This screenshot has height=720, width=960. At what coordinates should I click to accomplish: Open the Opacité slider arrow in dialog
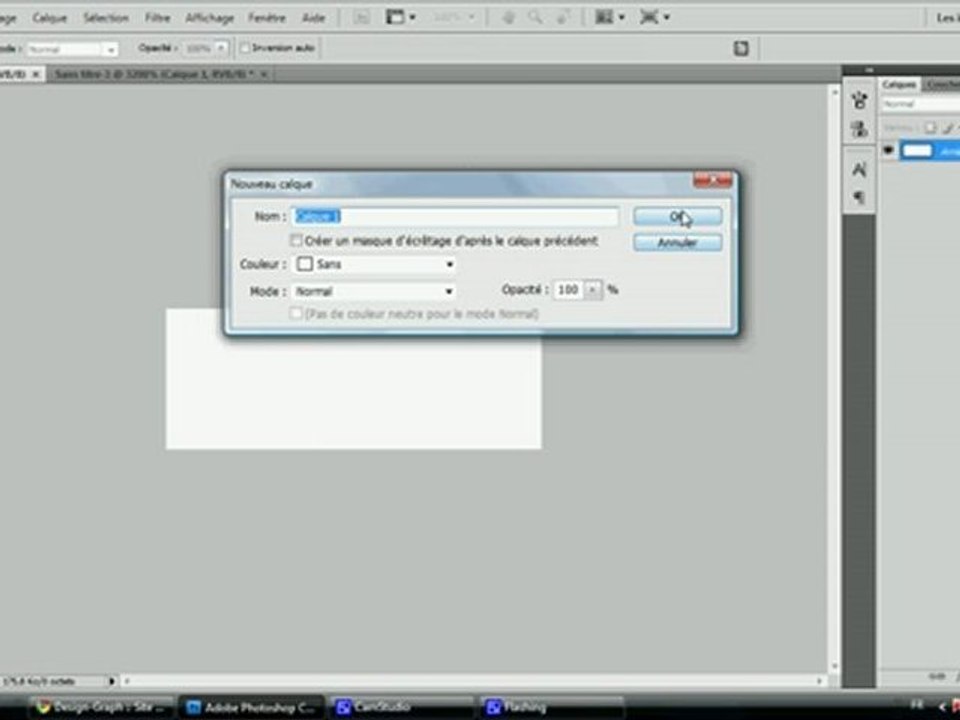(x=593, y=289)
